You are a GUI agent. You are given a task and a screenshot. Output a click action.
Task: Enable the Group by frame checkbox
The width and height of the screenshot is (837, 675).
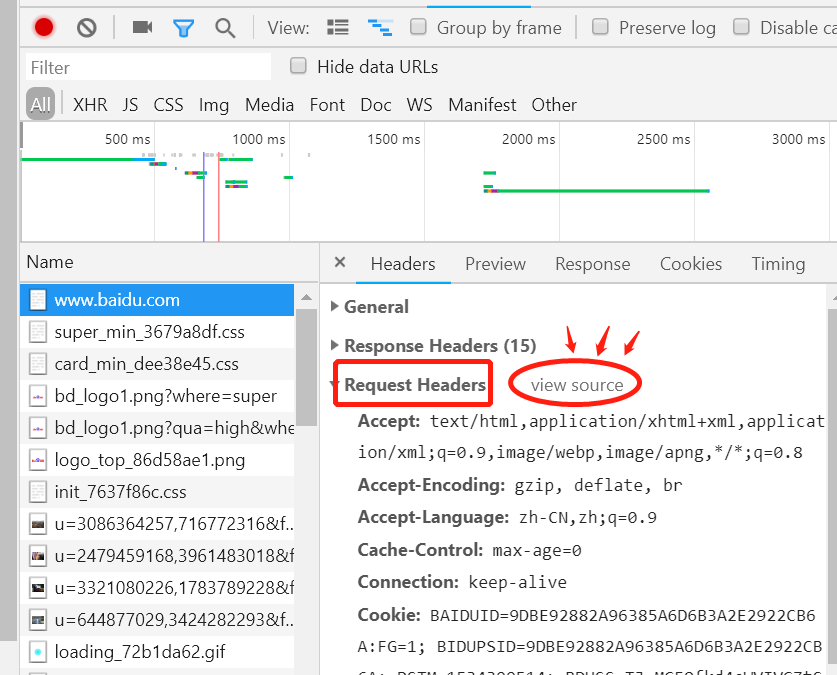(x=419, y=27)
